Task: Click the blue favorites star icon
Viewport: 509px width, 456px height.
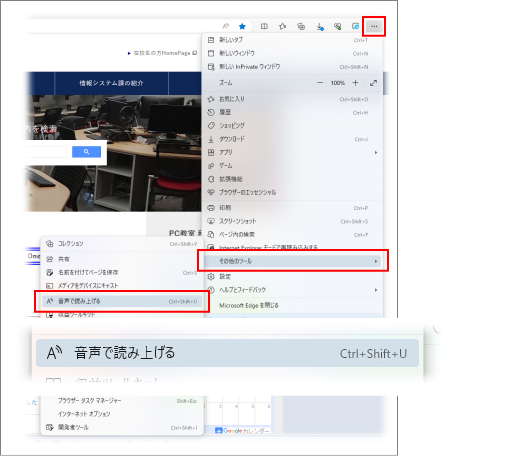Action: 242,26
